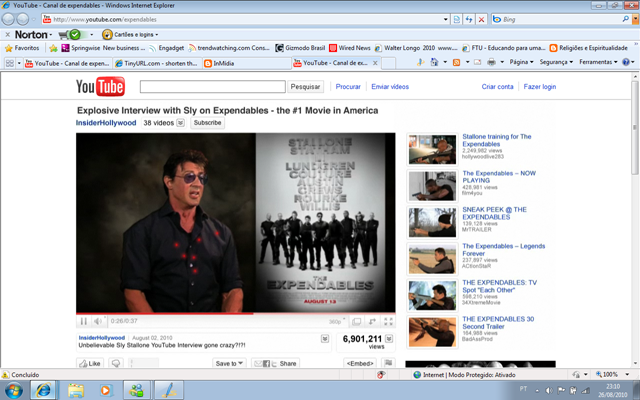Click the RSS feeds icon

457,62
